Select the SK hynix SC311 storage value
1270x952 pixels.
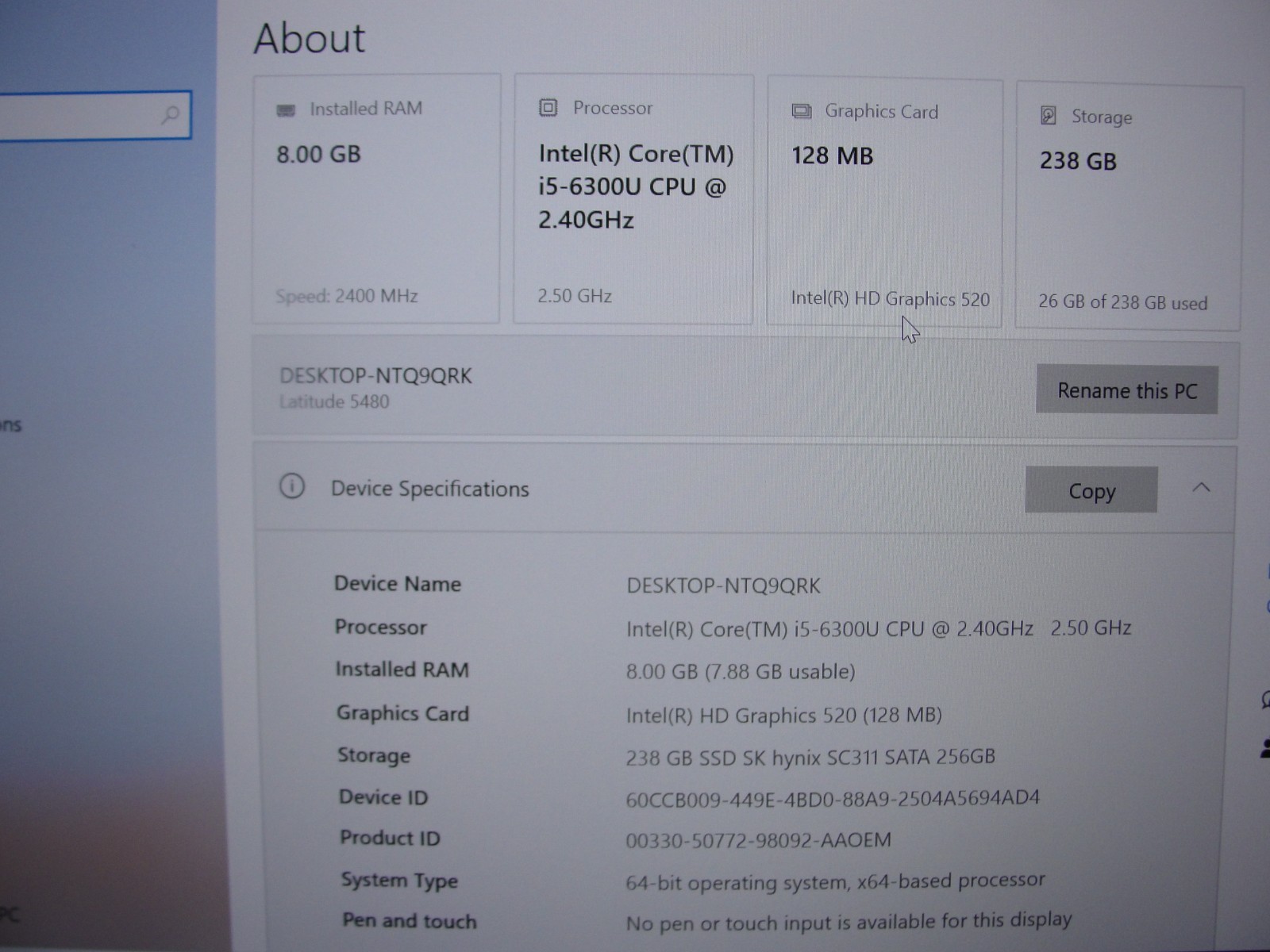(810, 757)
